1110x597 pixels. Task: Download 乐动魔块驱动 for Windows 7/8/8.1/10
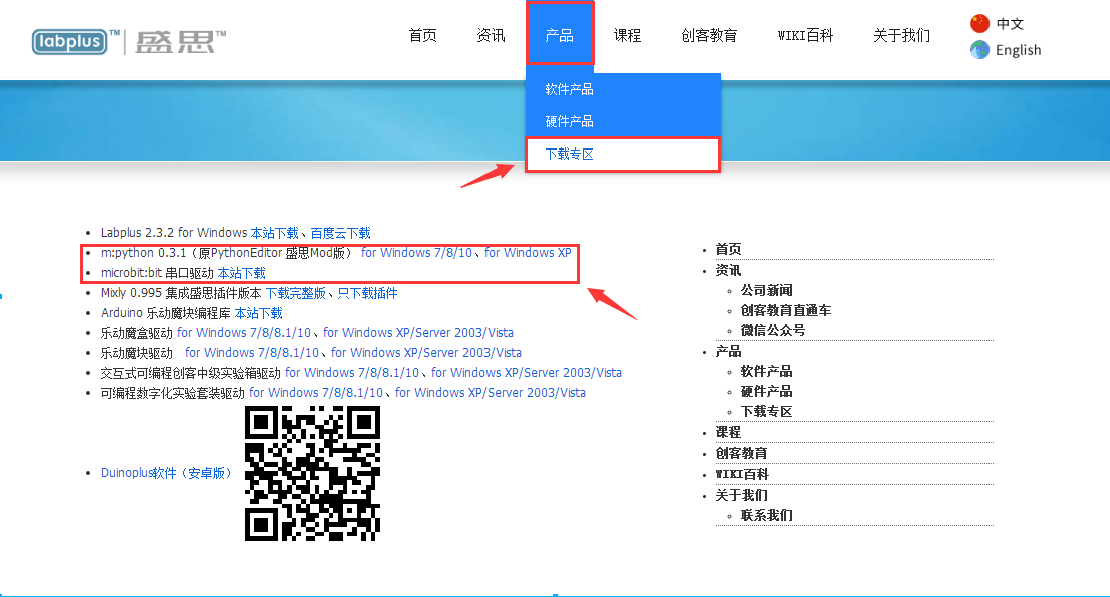(x=252, y=353)
